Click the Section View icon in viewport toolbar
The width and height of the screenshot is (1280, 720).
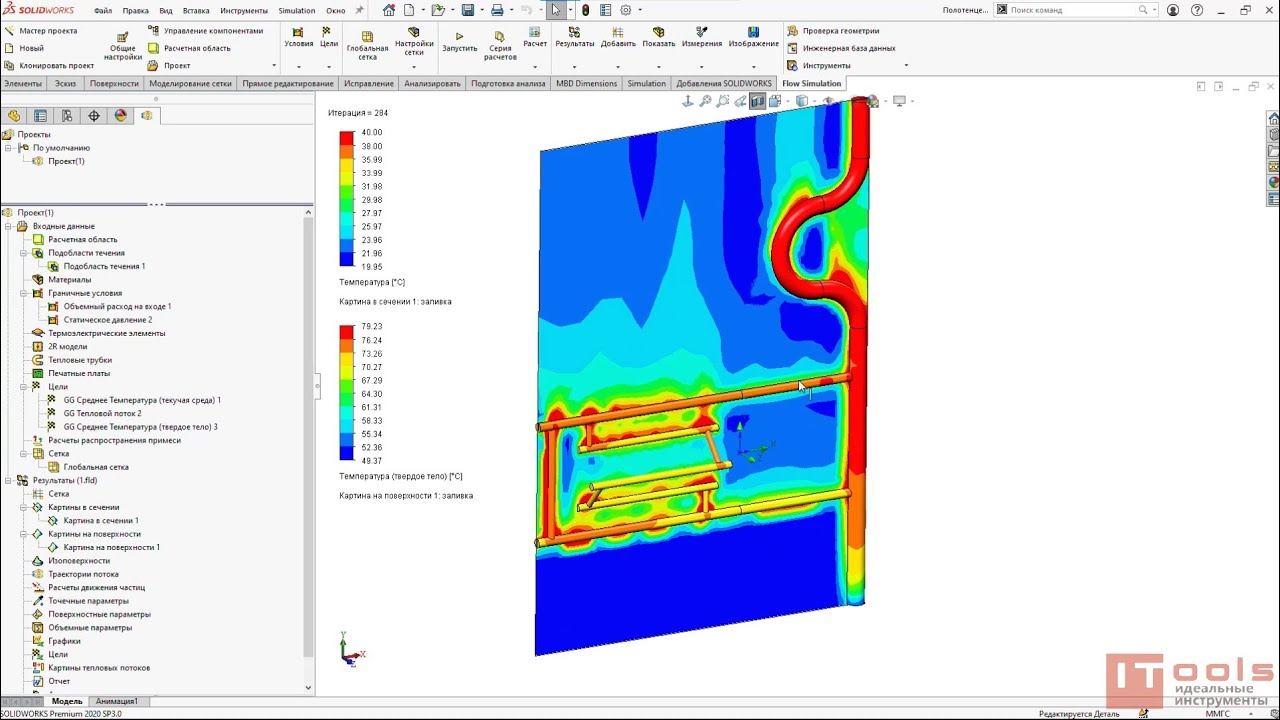(x=757, y=101)
